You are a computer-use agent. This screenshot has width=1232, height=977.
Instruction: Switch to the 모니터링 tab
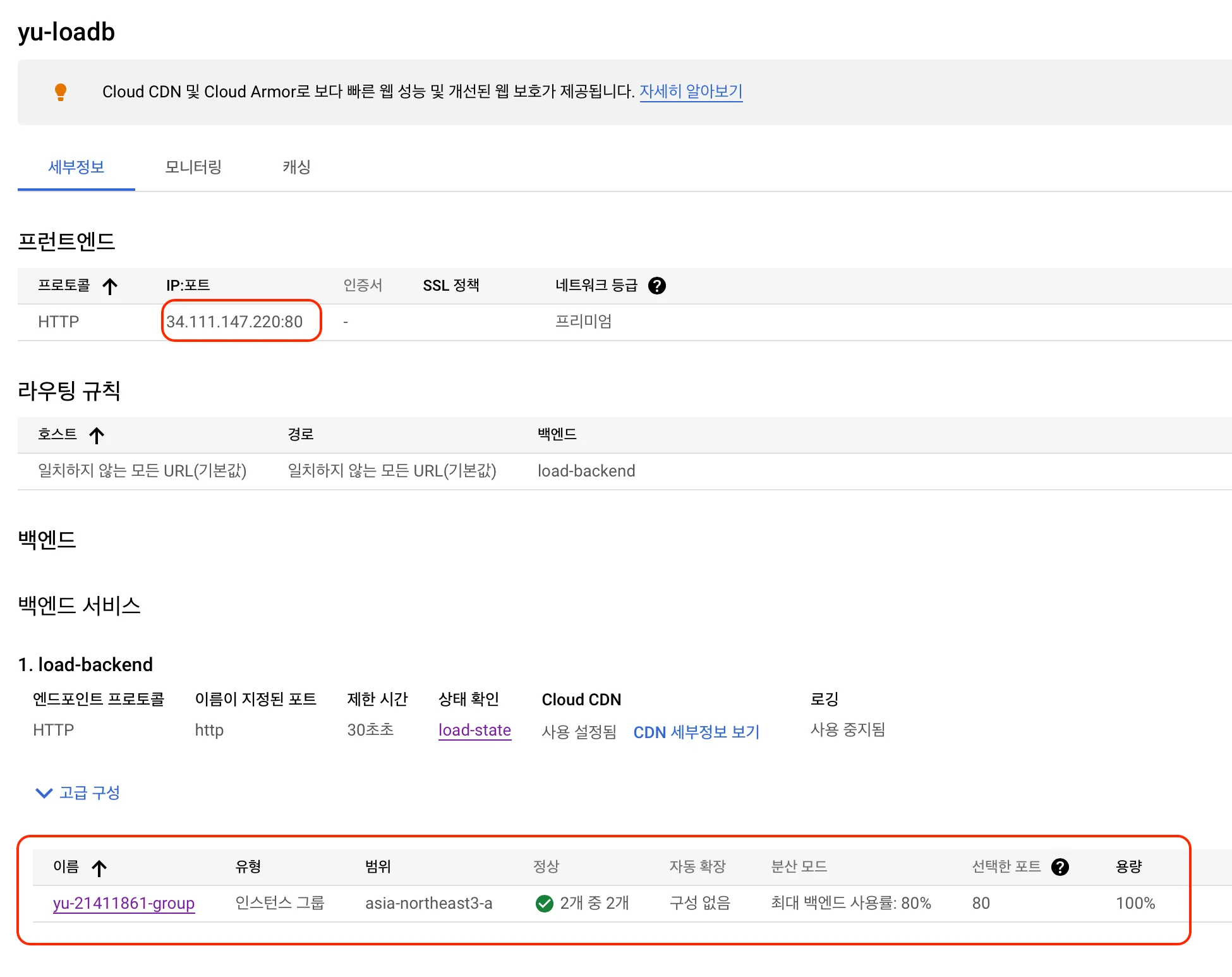point(193,167)
